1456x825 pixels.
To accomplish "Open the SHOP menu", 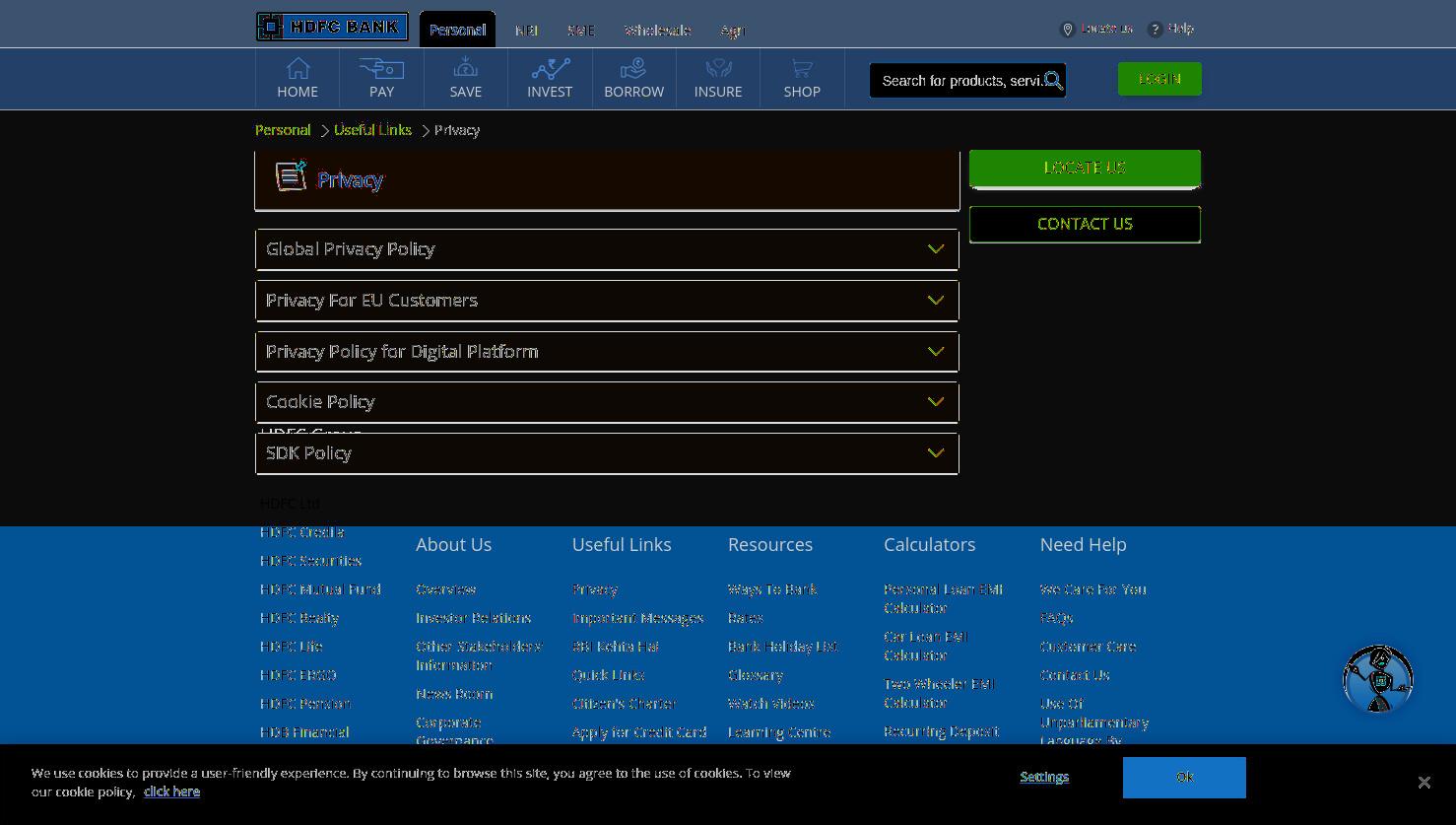I will tap(802, 79).
